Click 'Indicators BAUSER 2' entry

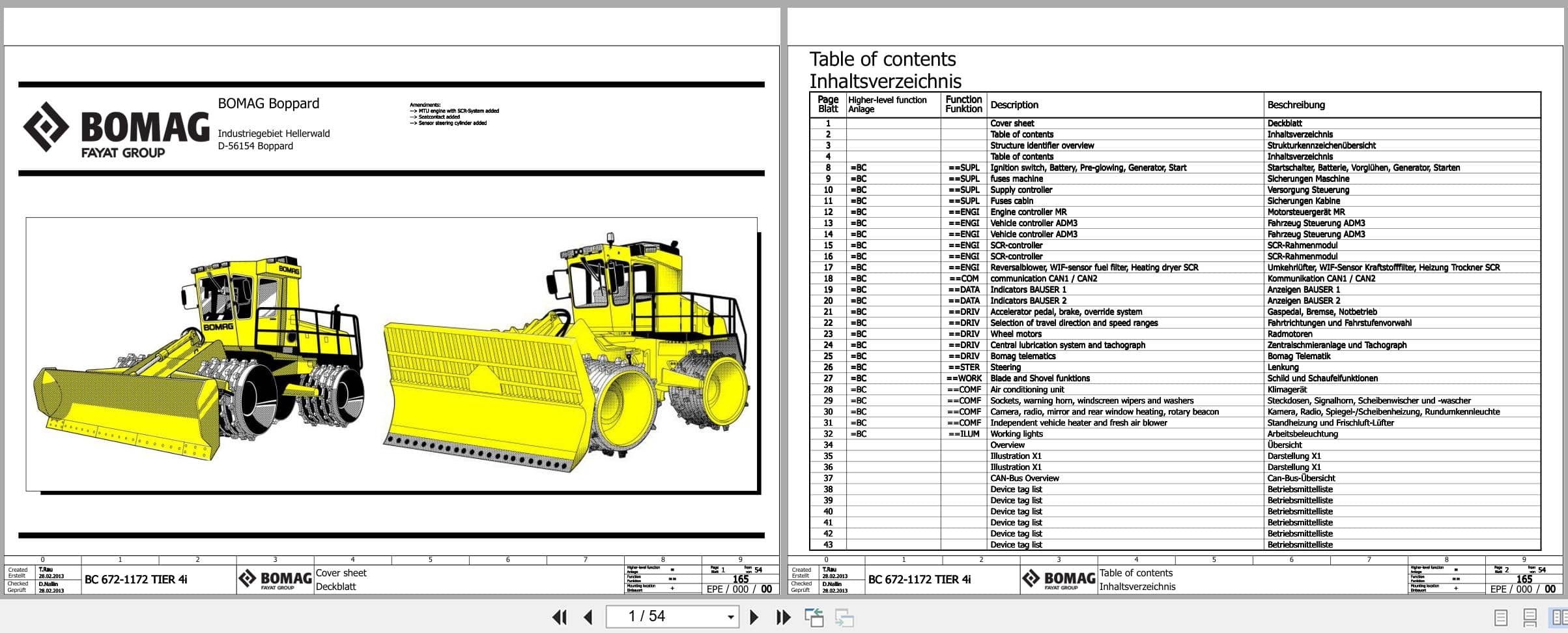(1028, 301)
